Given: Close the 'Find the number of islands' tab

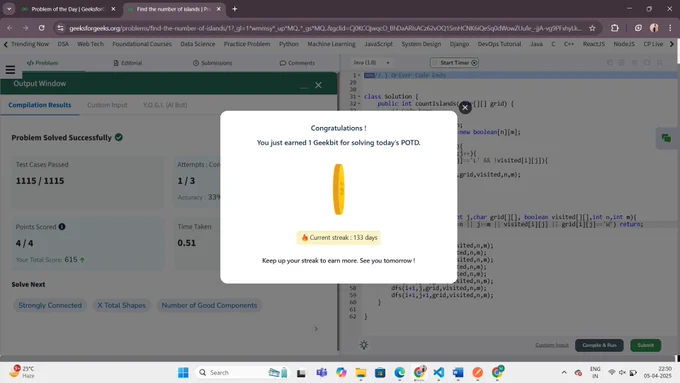Looking at the screenshot, I should point(219,9).
